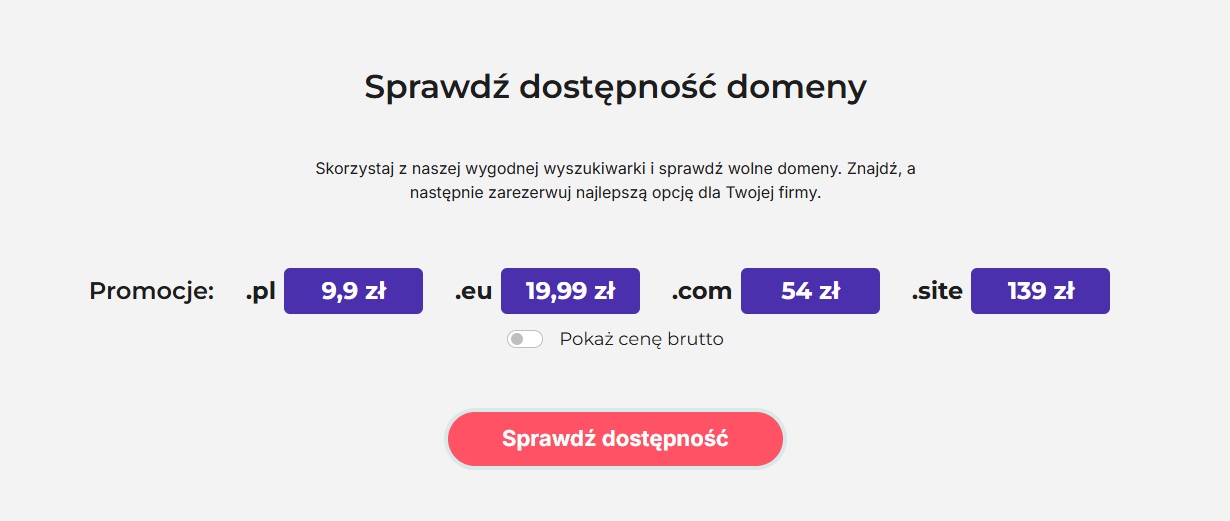Click the .com domain extension label
The height and width of the screenshot is (521, 1230).
click(x=701, y=291)
